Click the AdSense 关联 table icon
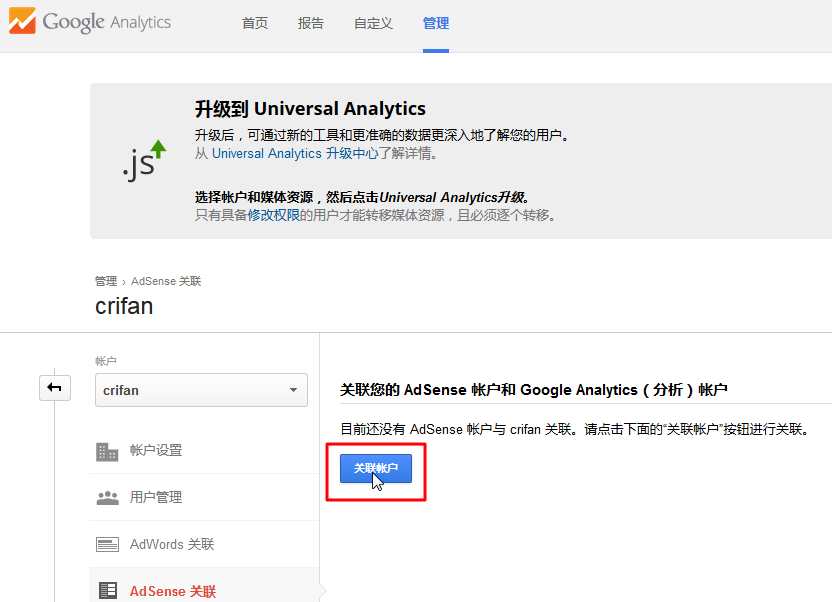Screen dimensions: 832x602 pyautogui.click(x=108, y=591)
